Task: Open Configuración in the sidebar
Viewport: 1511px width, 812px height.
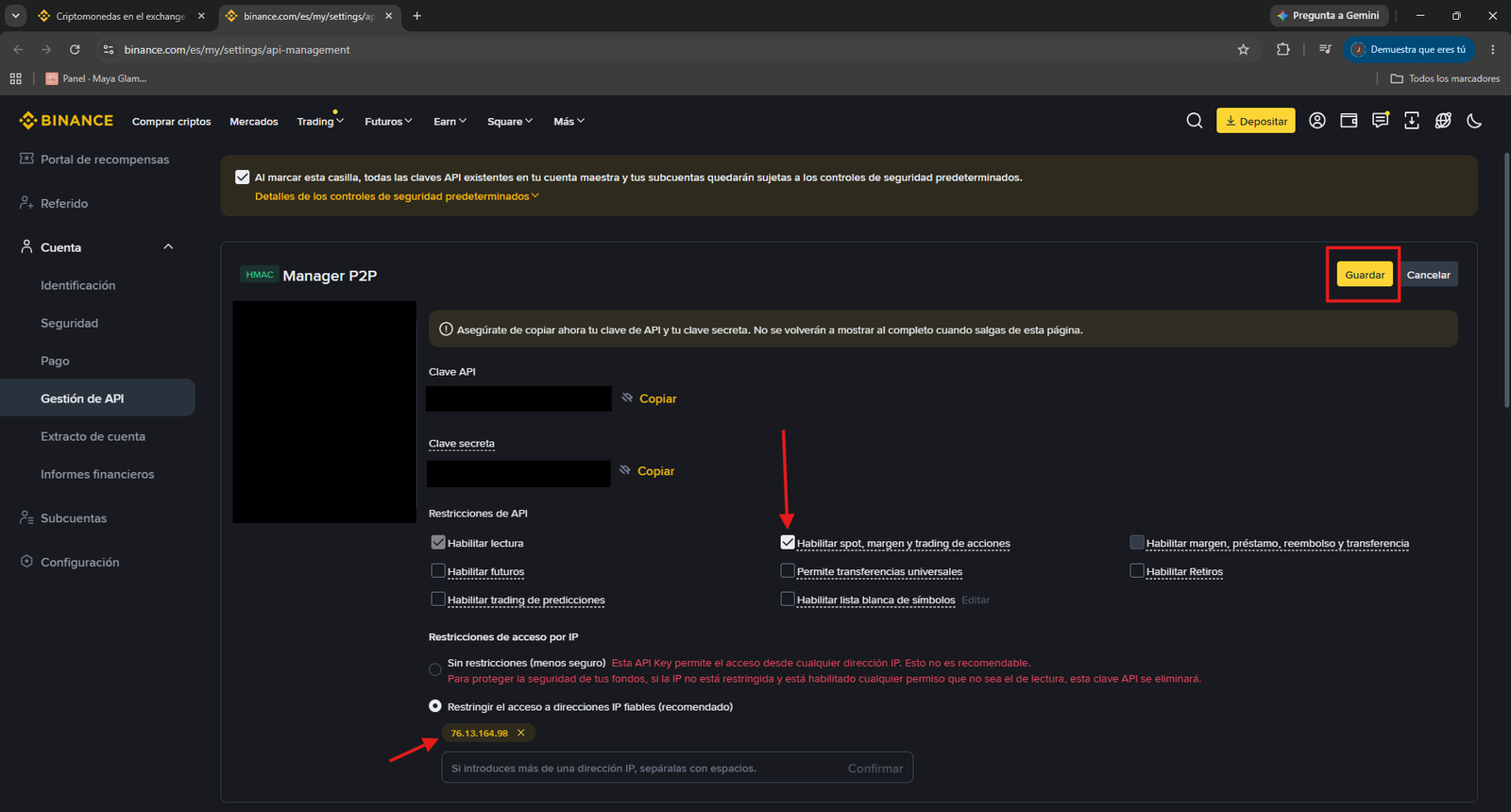Action: pos(70,562)
